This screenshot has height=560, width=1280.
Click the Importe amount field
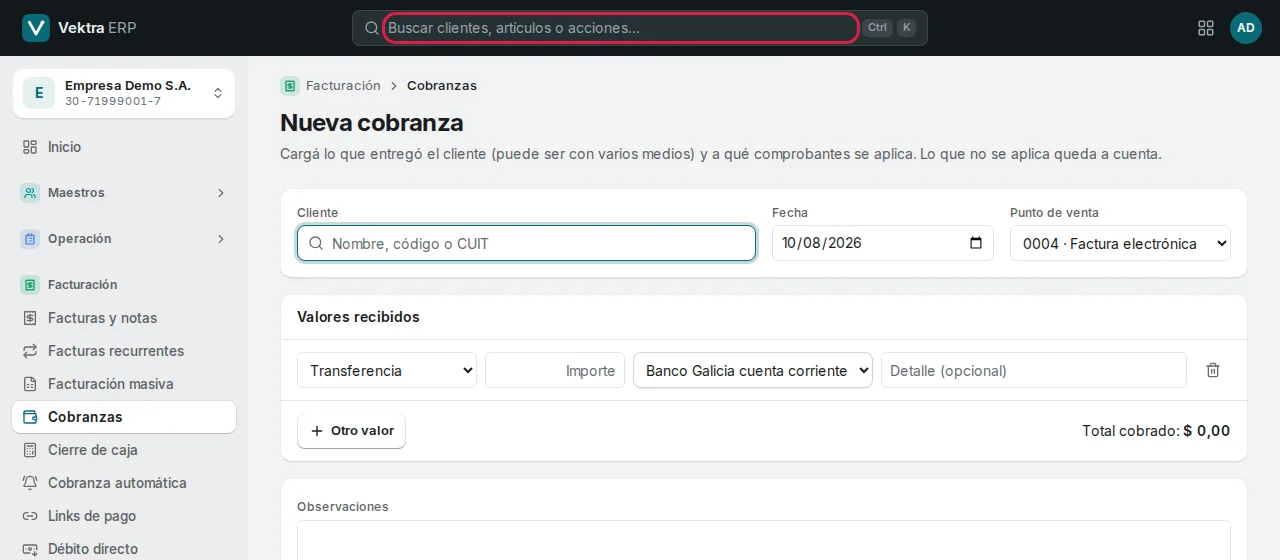point(555,370)
